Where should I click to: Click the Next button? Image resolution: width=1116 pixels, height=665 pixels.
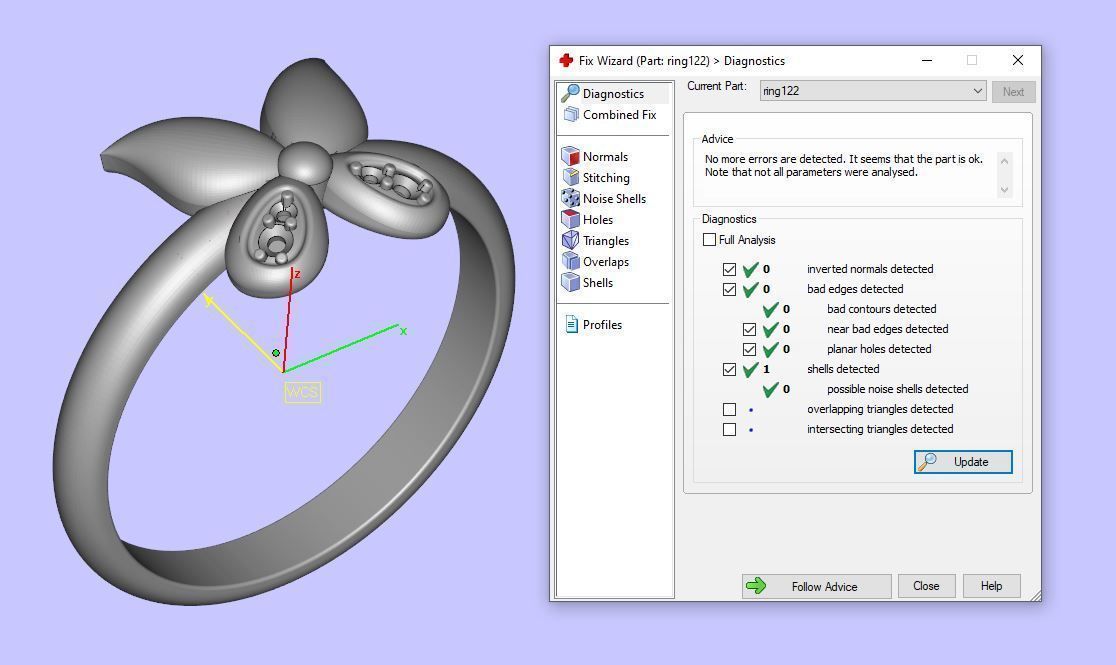point(1013,91)
